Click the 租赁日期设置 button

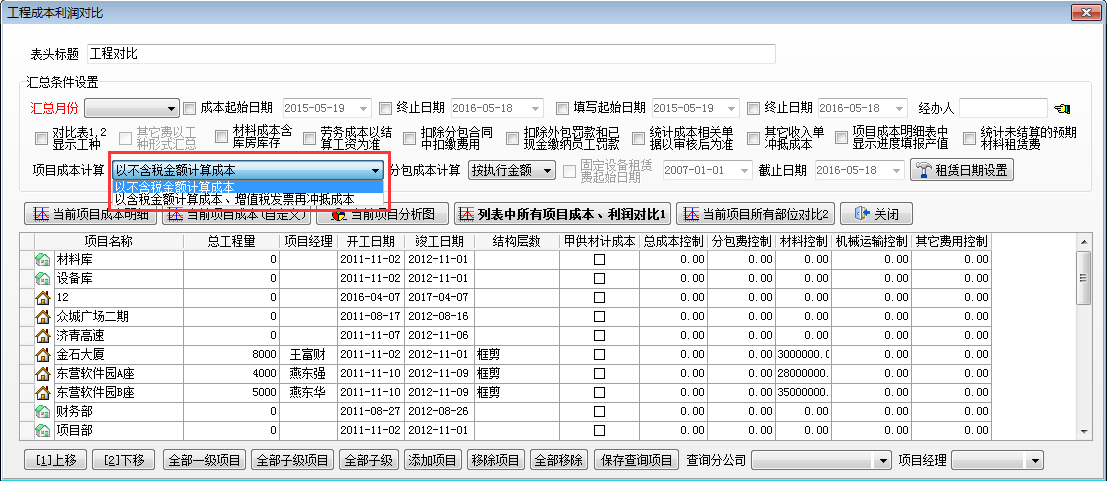[x=961, y=170]
